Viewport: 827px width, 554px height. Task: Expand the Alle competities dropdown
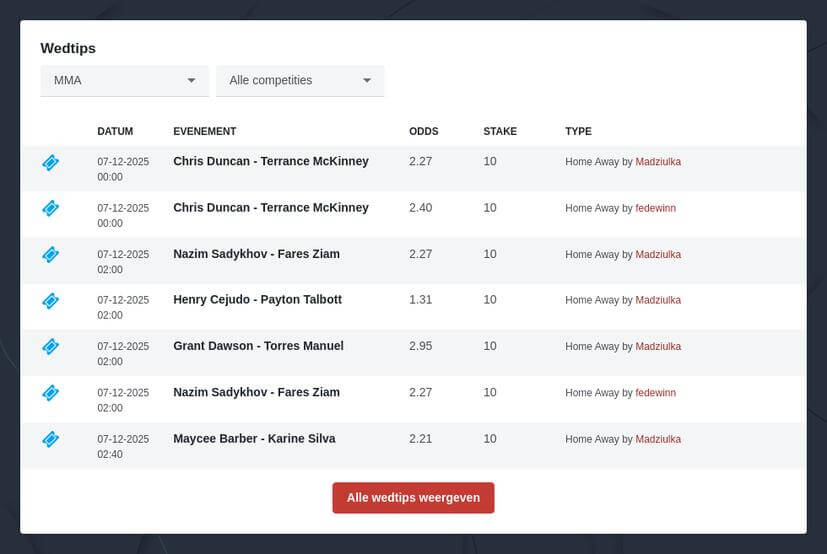[300, 80]
